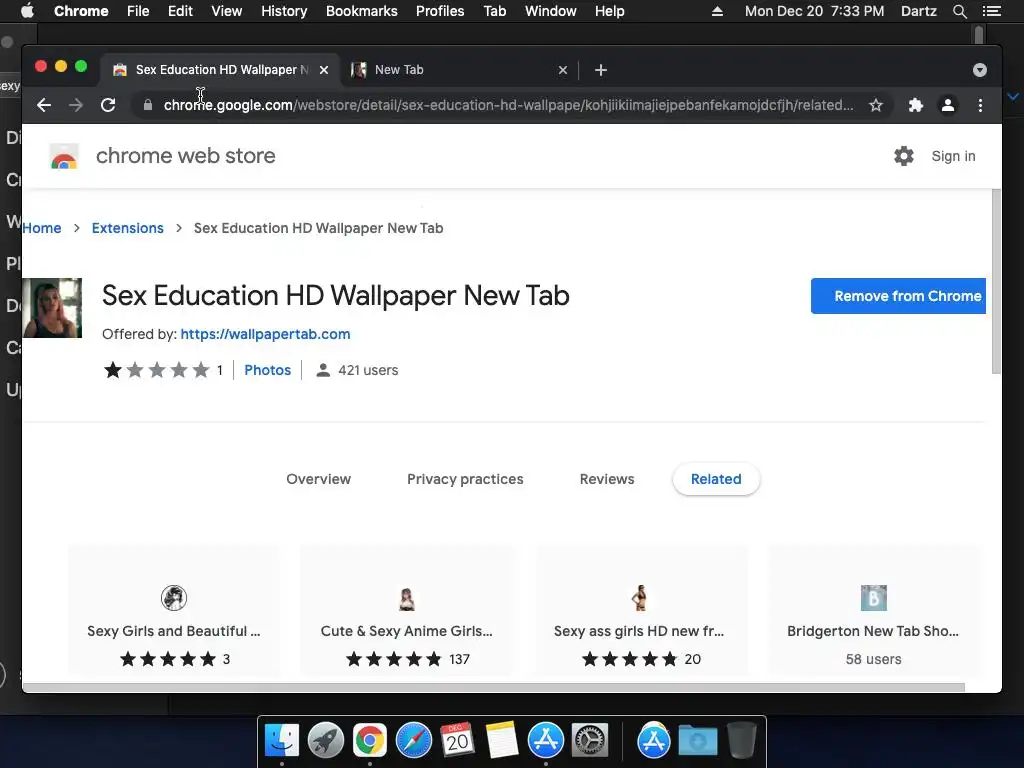This screenshot has height=768, width=1024.
Task: Open Finder from the Dock
Action: click(x=282, y=741)
